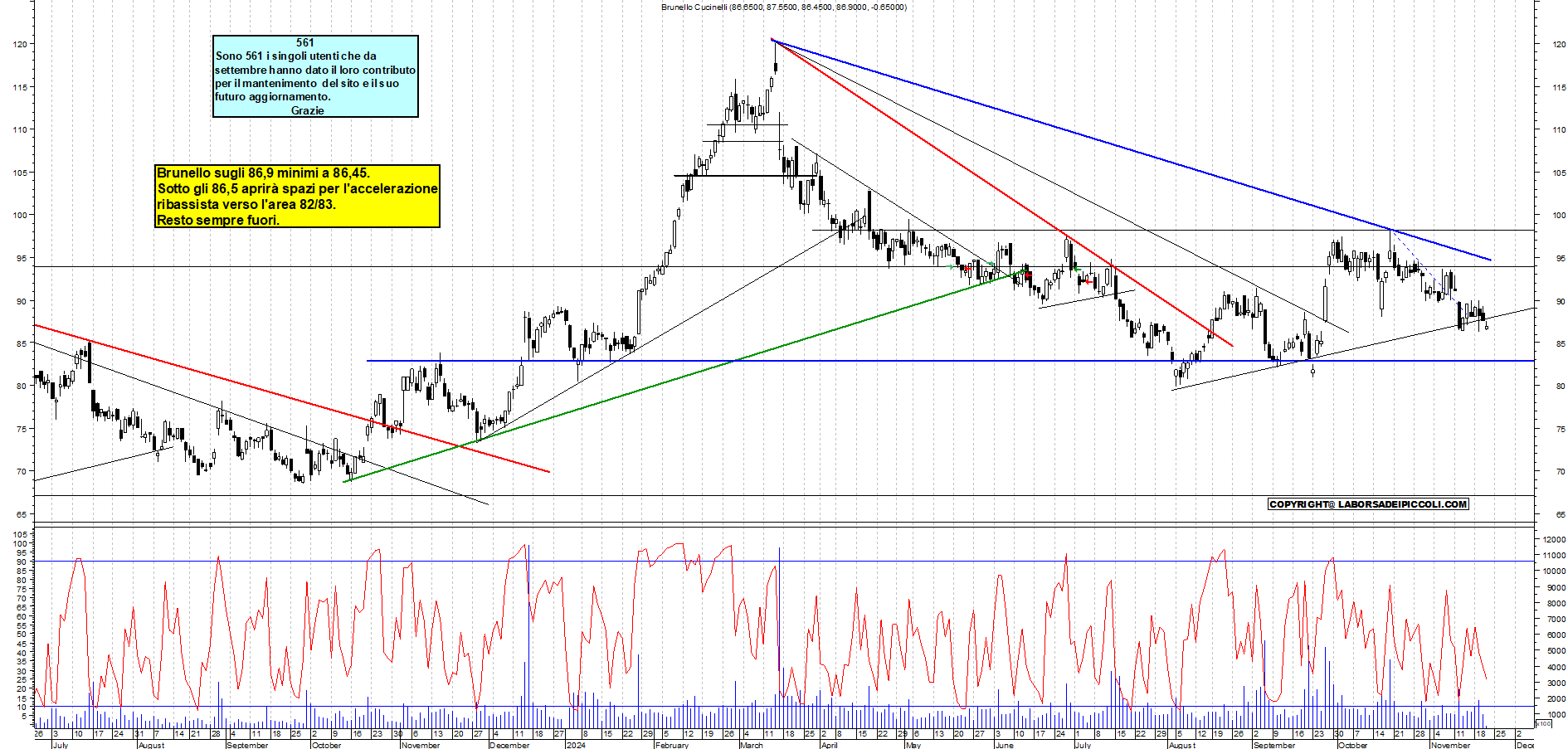
Task: Select the thick blue descending trendline from the March peak
Action: pos(1131,150)
